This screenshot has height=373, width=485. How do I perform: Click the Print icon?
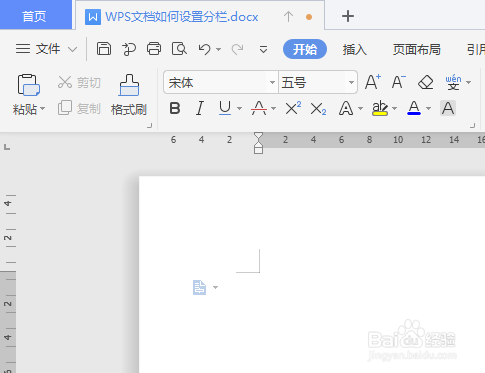tap(154, 49)
